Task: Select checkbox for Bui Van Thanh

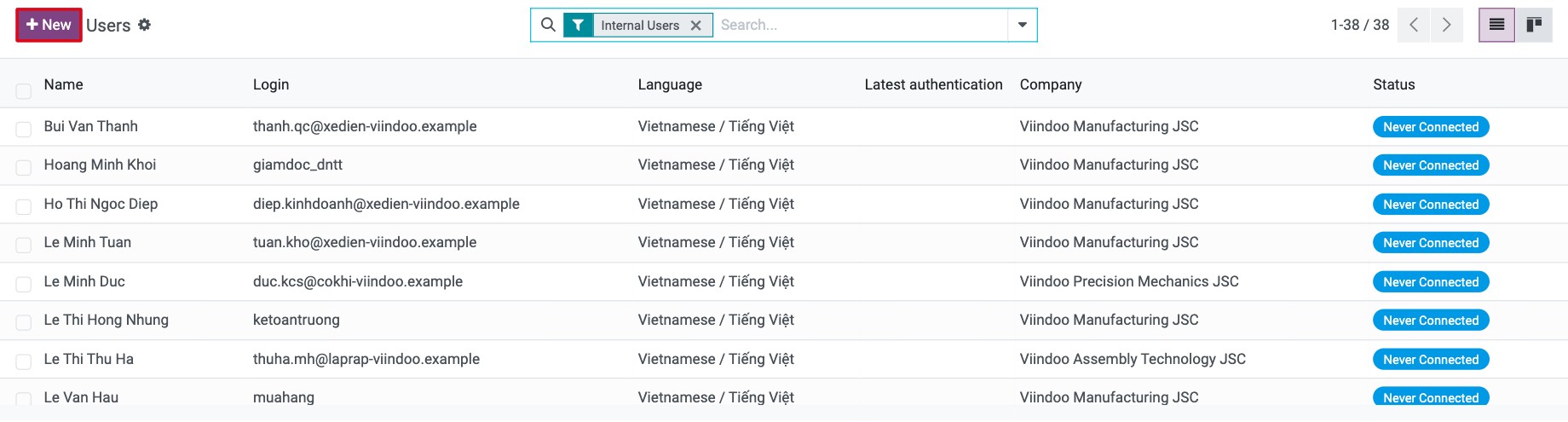Action: tap(24, 129)
